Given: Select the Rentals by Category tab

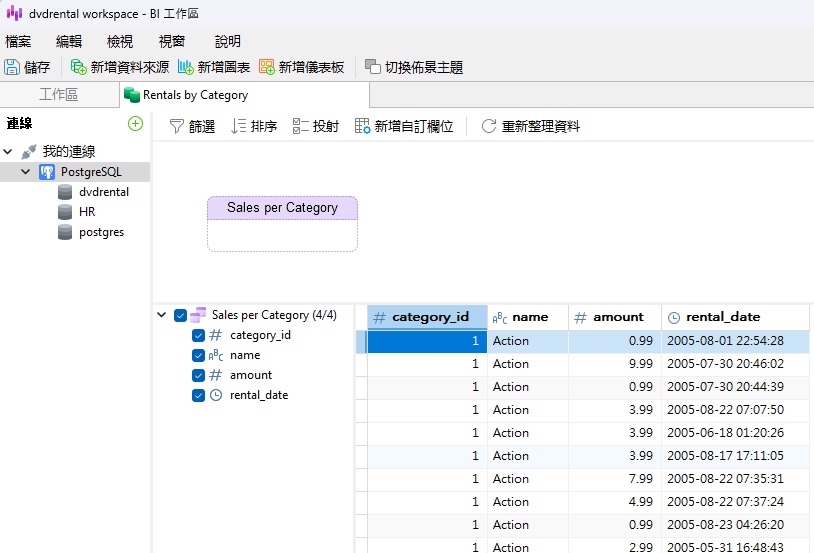Looking at the screenshot, I should tap(245, 95).
